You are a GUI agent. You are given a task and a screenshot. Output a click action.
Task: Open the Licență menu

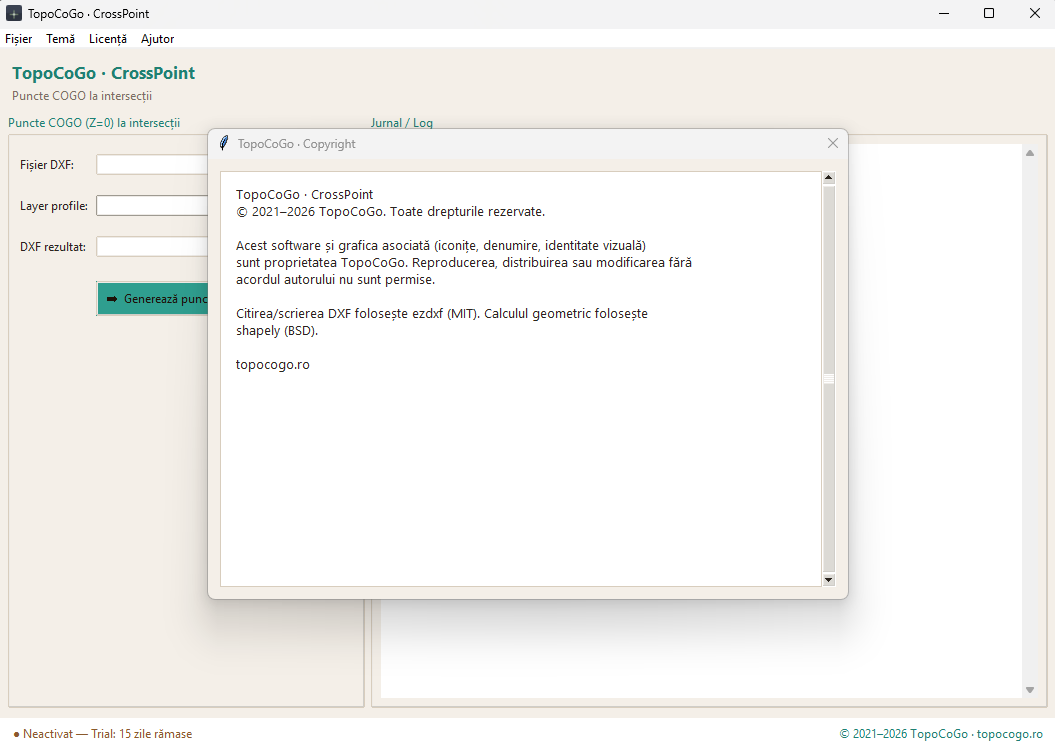(x=108, y=39)
